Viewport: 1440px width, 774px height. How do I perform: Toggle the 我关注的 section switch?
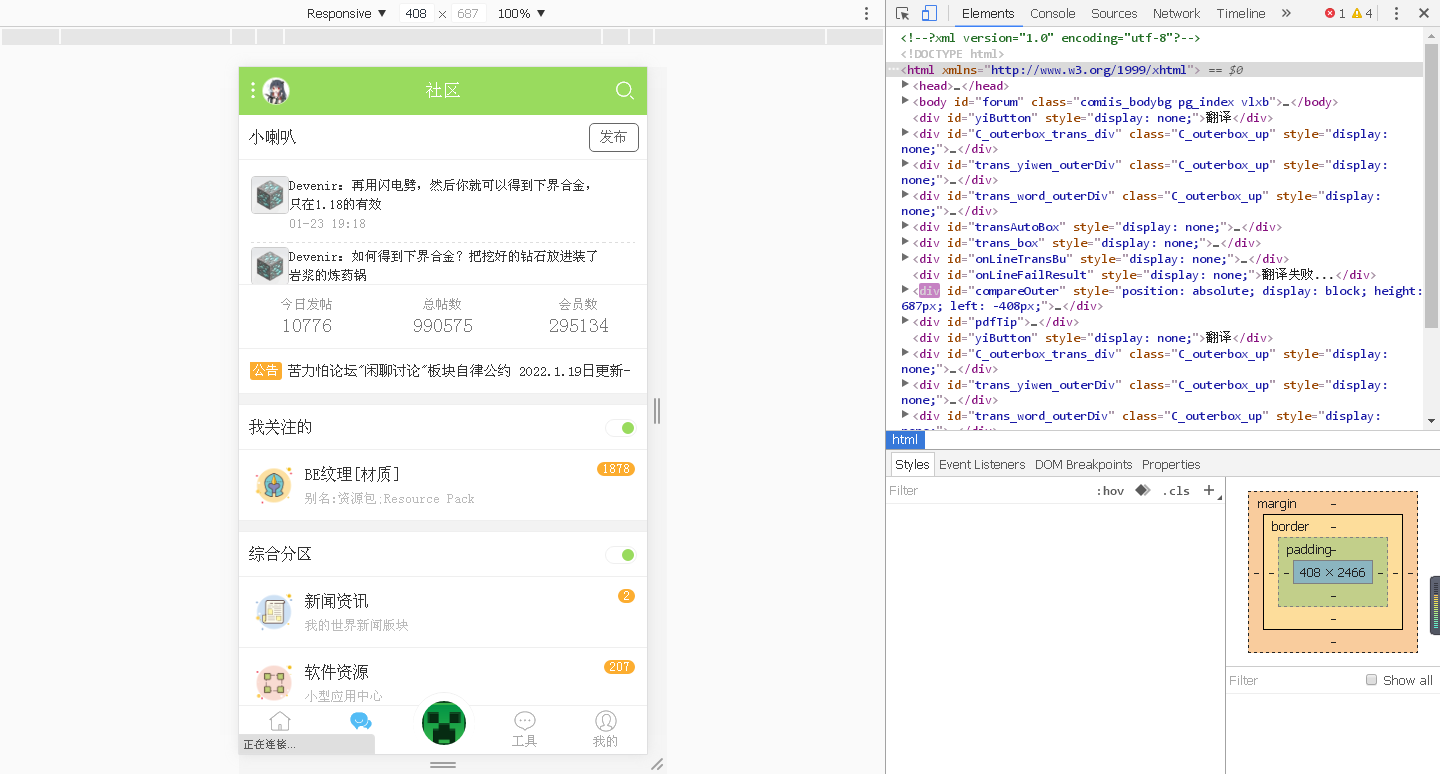621,428
